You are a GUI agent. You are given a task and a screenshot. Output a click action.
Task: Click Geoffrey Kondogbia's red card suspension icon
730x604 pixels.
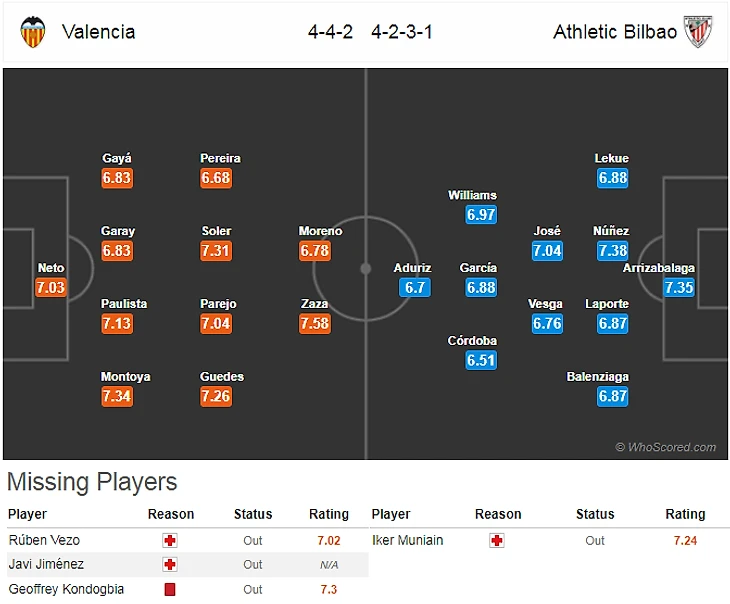(170, 589)
